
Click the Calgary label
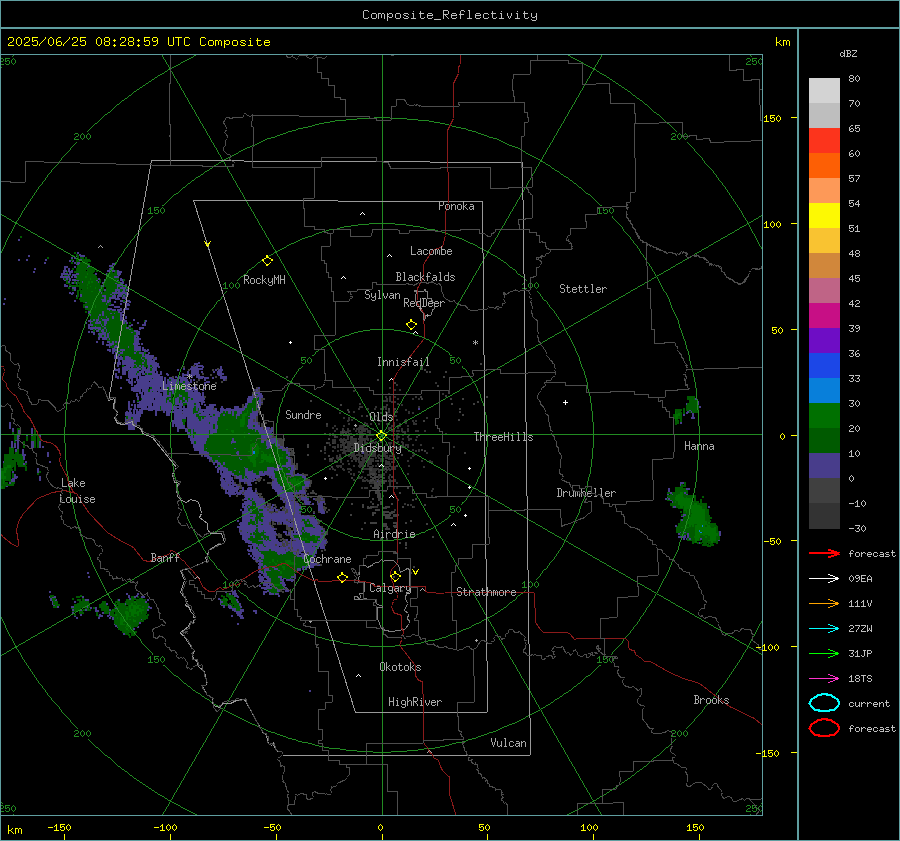[x=390, y=588]
